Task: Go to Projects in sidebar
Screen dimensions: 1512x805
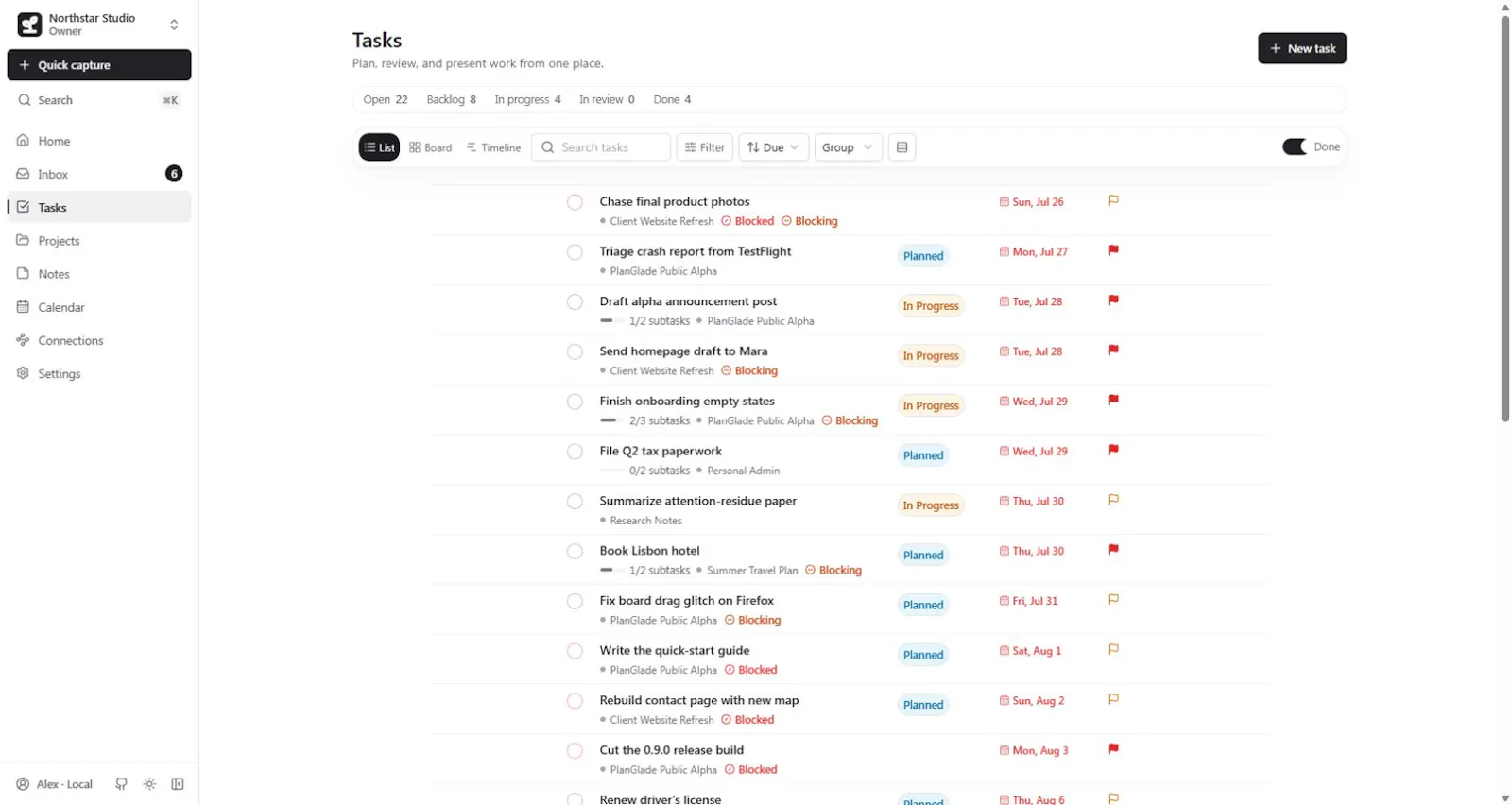Action: 99,241
